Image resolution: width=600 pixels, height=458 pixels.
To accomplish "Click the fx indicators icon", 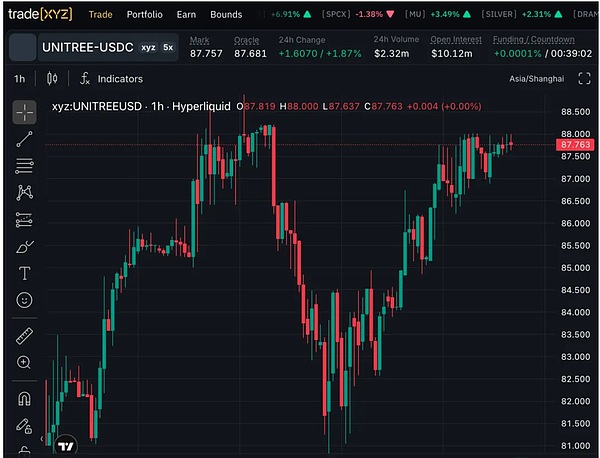I will 85,79.
